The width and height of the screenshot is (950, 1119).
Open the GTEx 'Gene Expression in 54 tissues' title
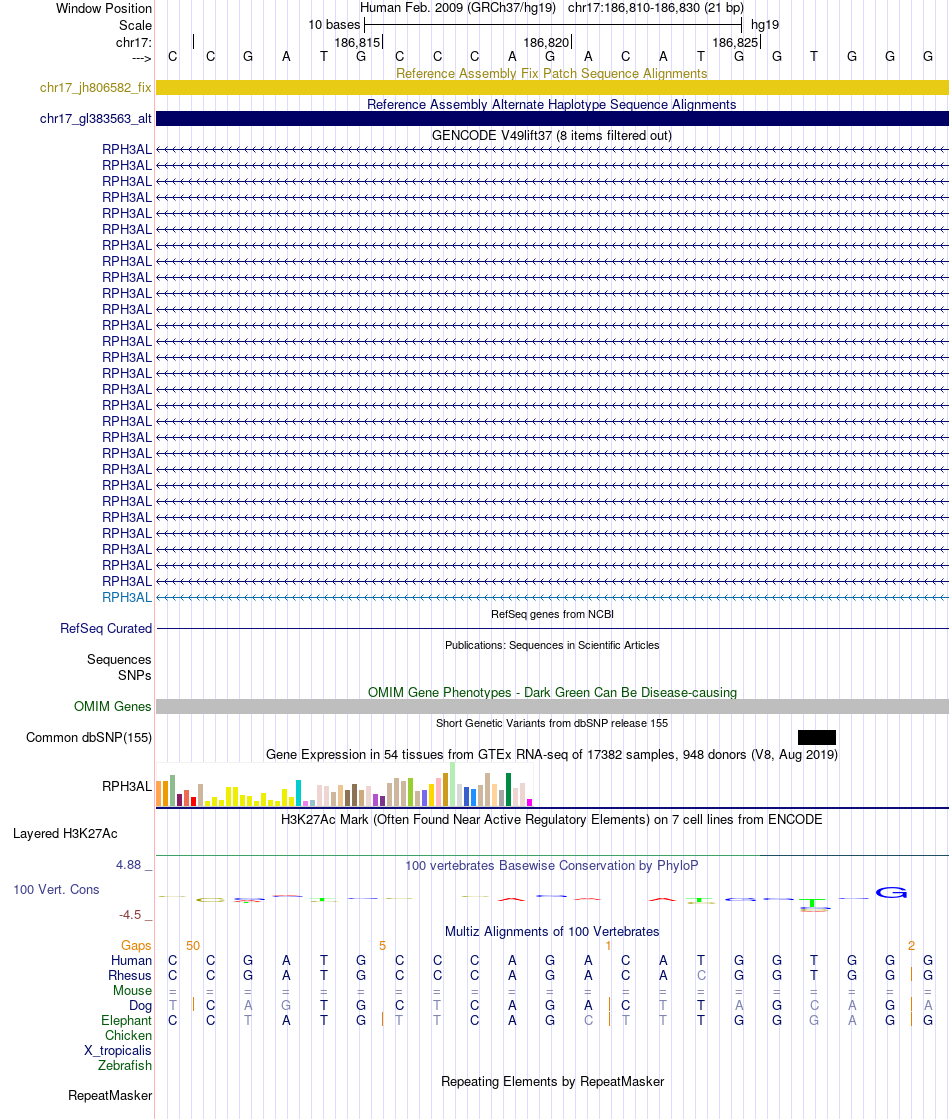552,754
